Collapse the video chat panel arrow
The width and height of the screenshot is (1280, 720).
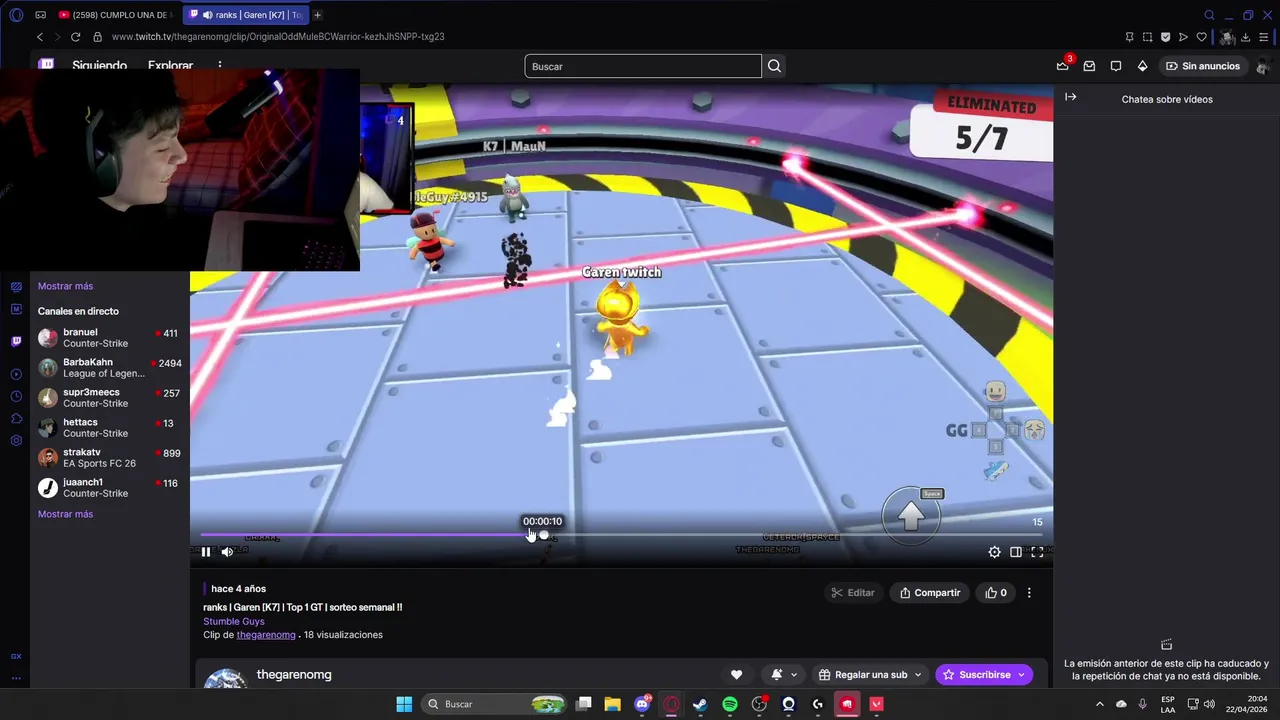point(1070,97)
